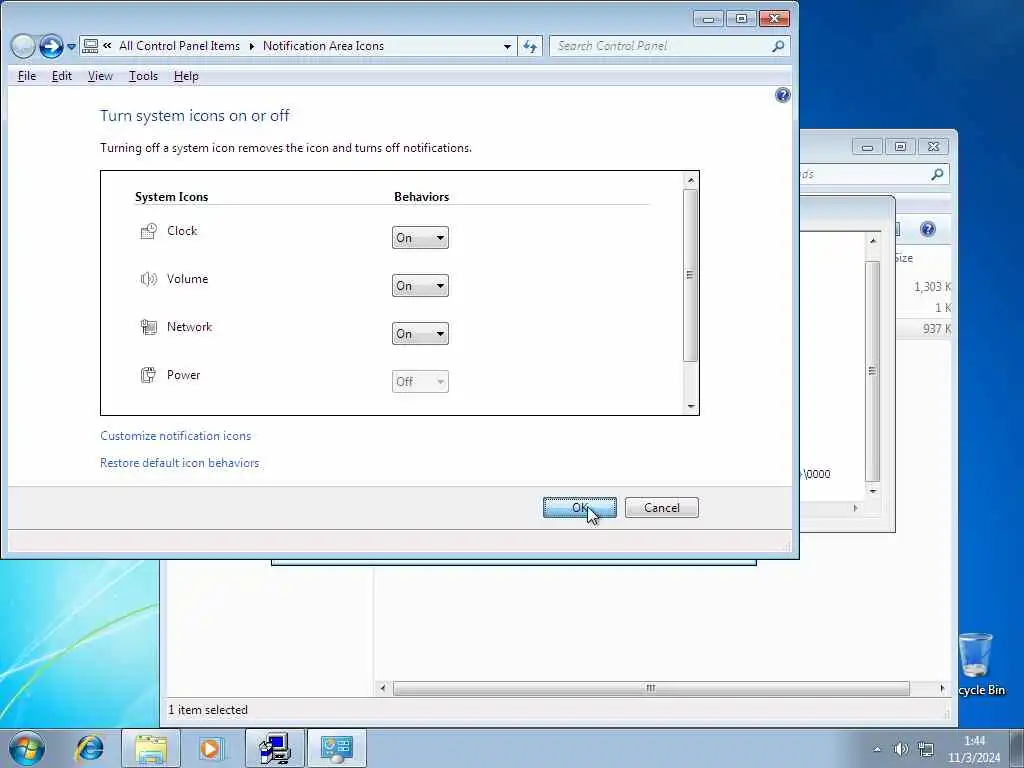Switch to the Control Panel taskbar item
The image size is (1024, 768).
pyautogui.click(x=337, y=748)
